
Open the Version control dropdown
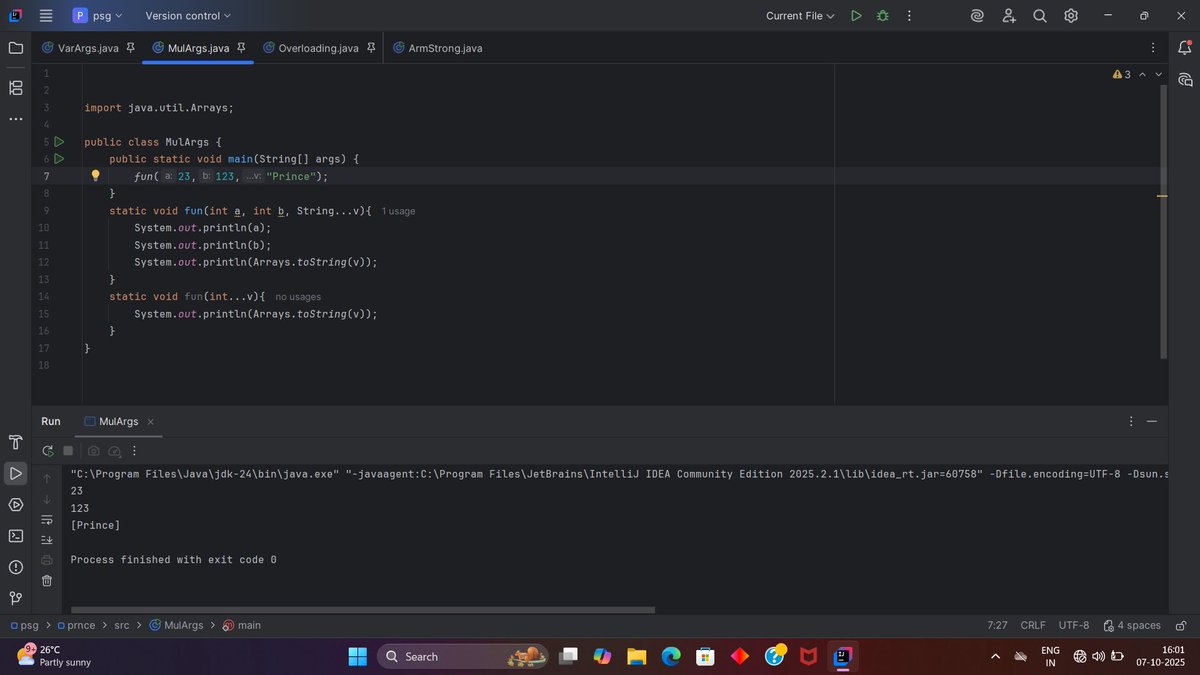tap(188, 16)
